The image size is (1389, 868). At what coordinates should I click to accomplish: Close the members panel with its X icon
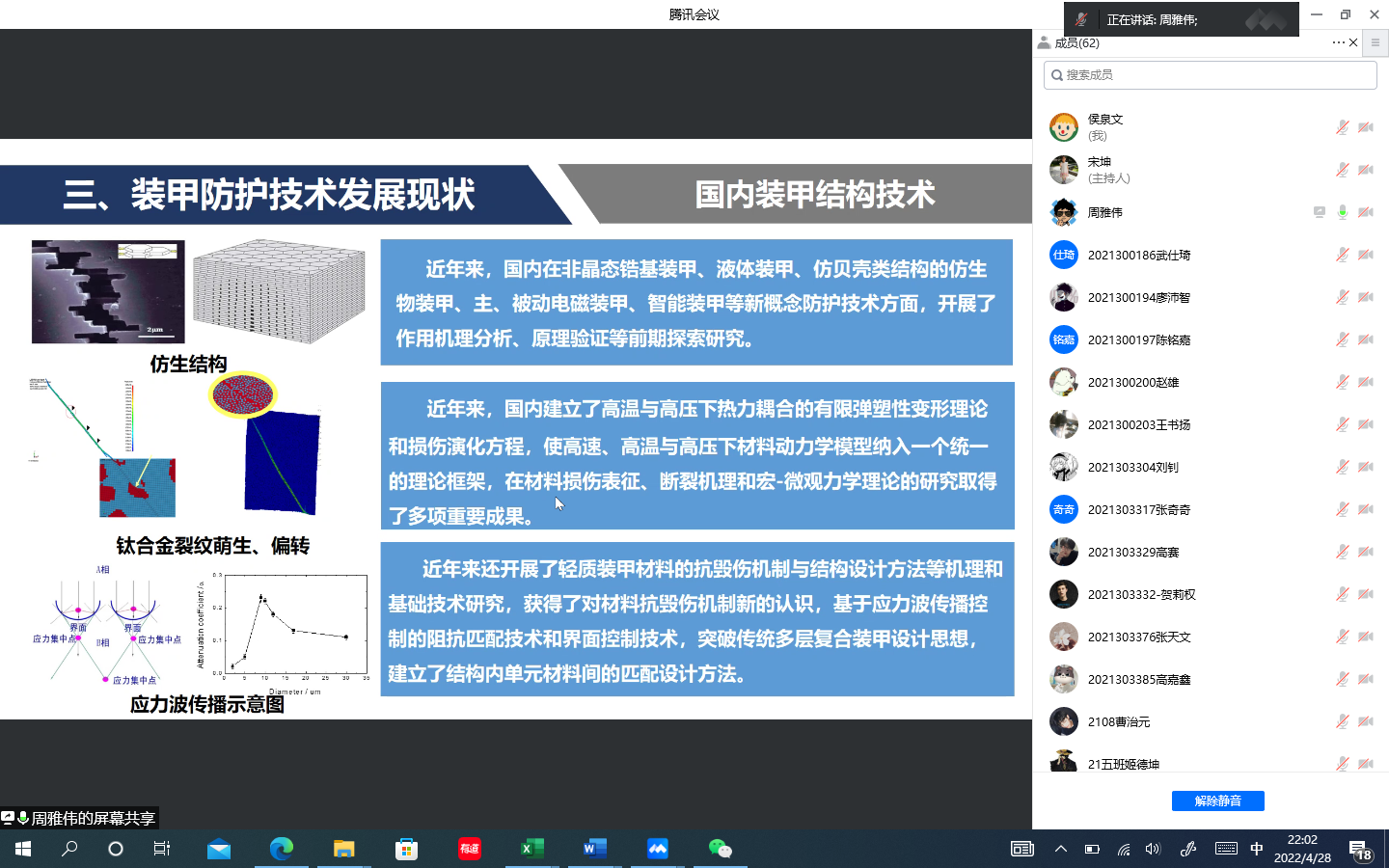point(1353,42)
